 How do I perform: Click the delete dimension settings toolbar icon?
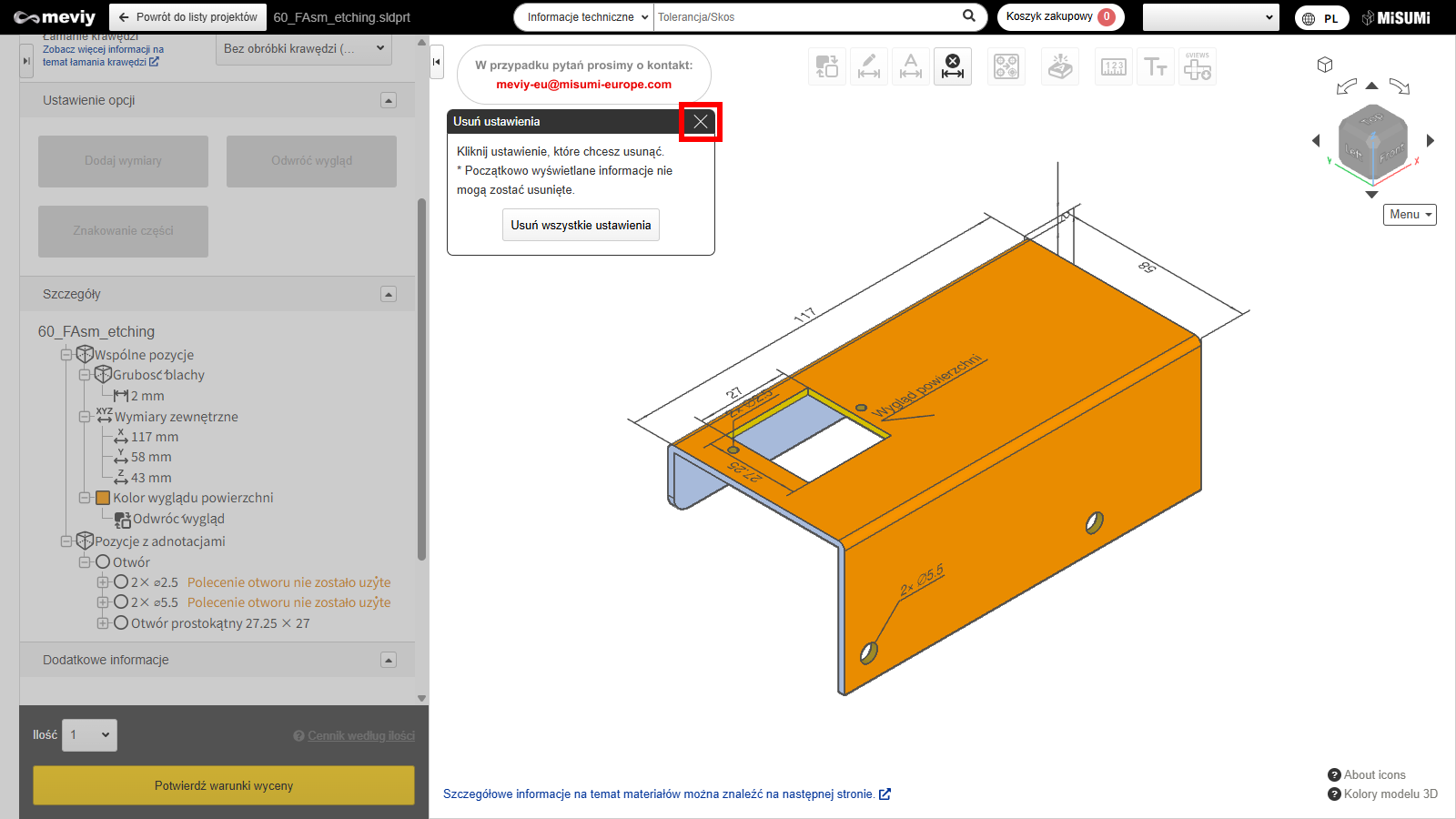click(x=952, y=66)
